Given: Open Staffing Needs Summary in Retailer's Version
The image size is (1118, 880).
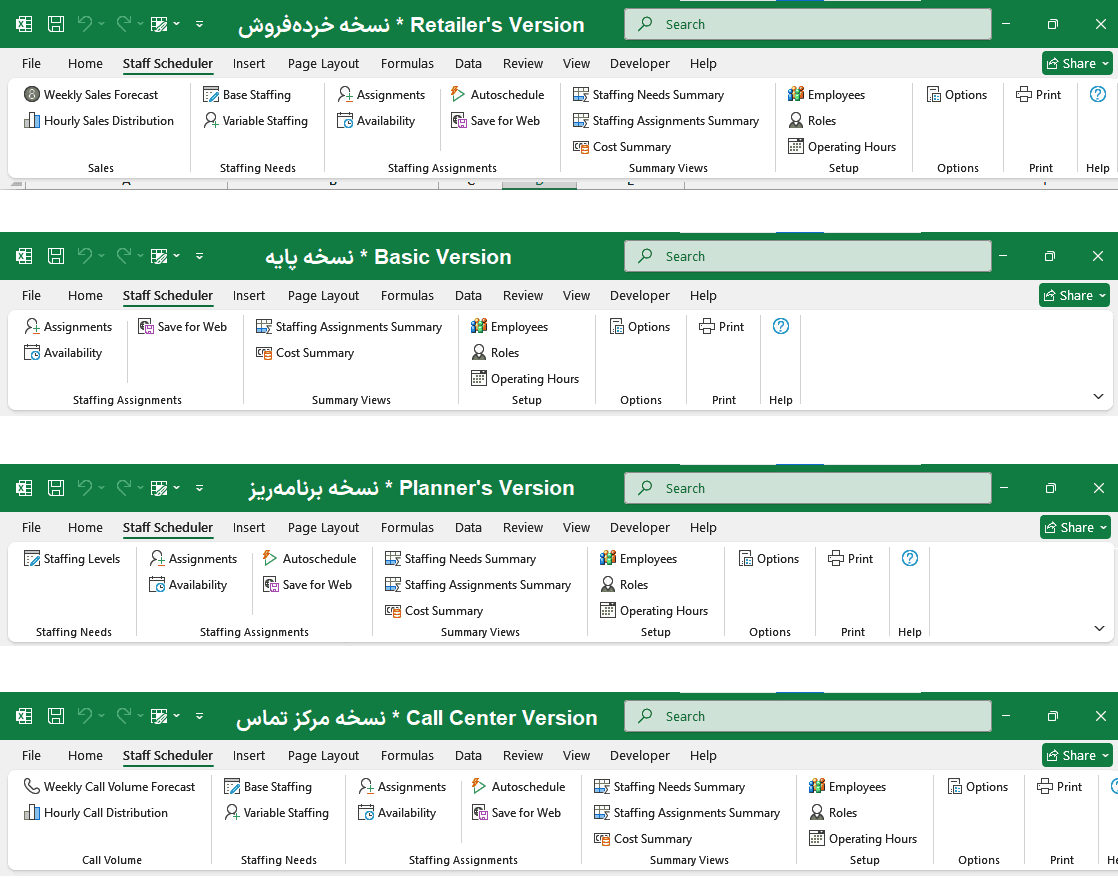Looking at the screenshot, I should click(648, 95).
